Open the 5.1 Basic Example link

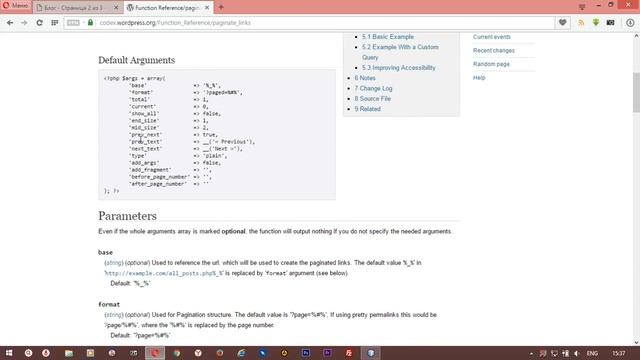click(x=388, y=37)
